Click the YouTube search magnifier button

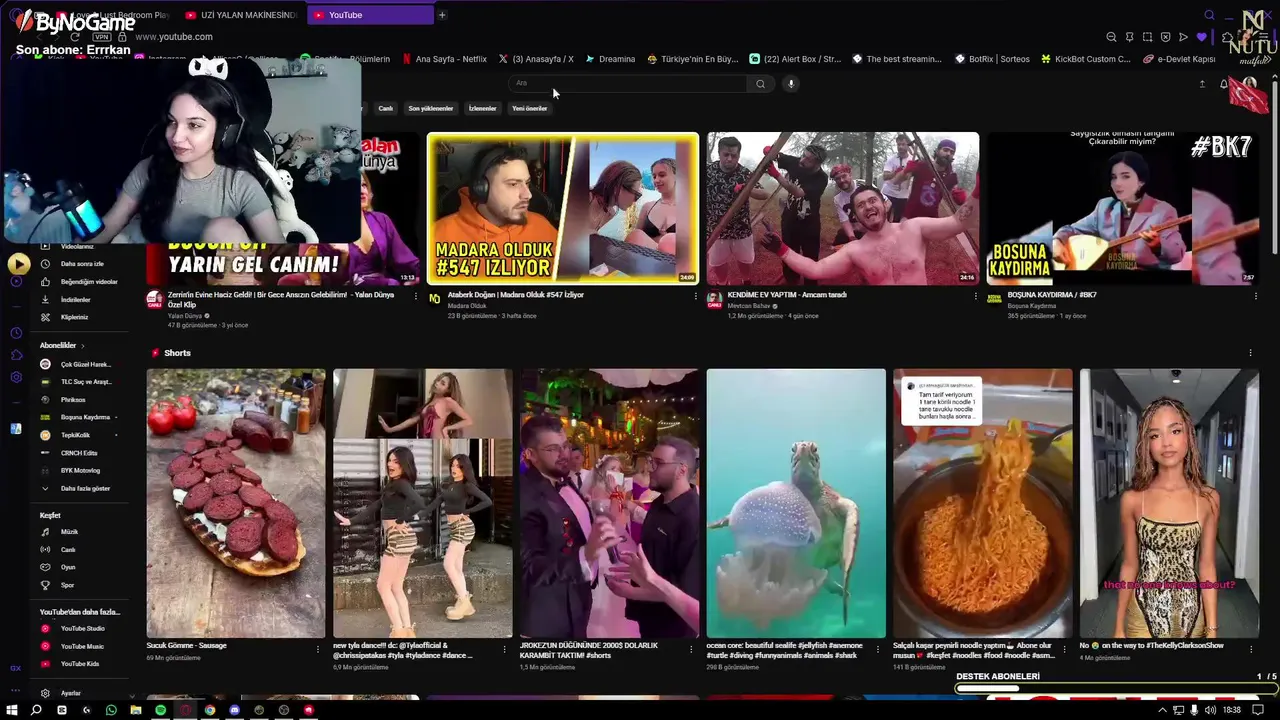pyautogui.click(x=760, y=84)
